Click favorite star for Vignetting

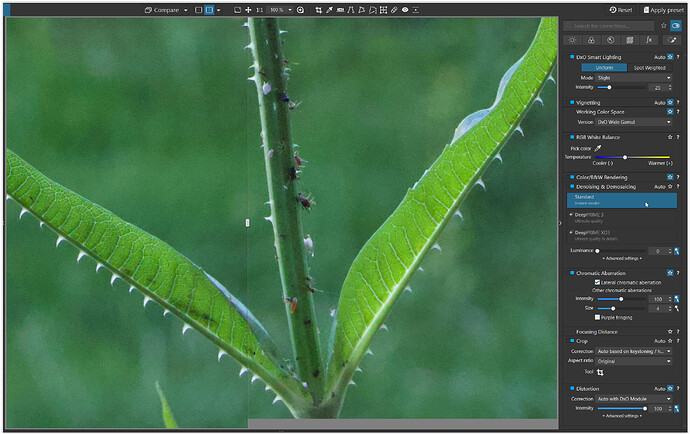click(x=670, y=103)
